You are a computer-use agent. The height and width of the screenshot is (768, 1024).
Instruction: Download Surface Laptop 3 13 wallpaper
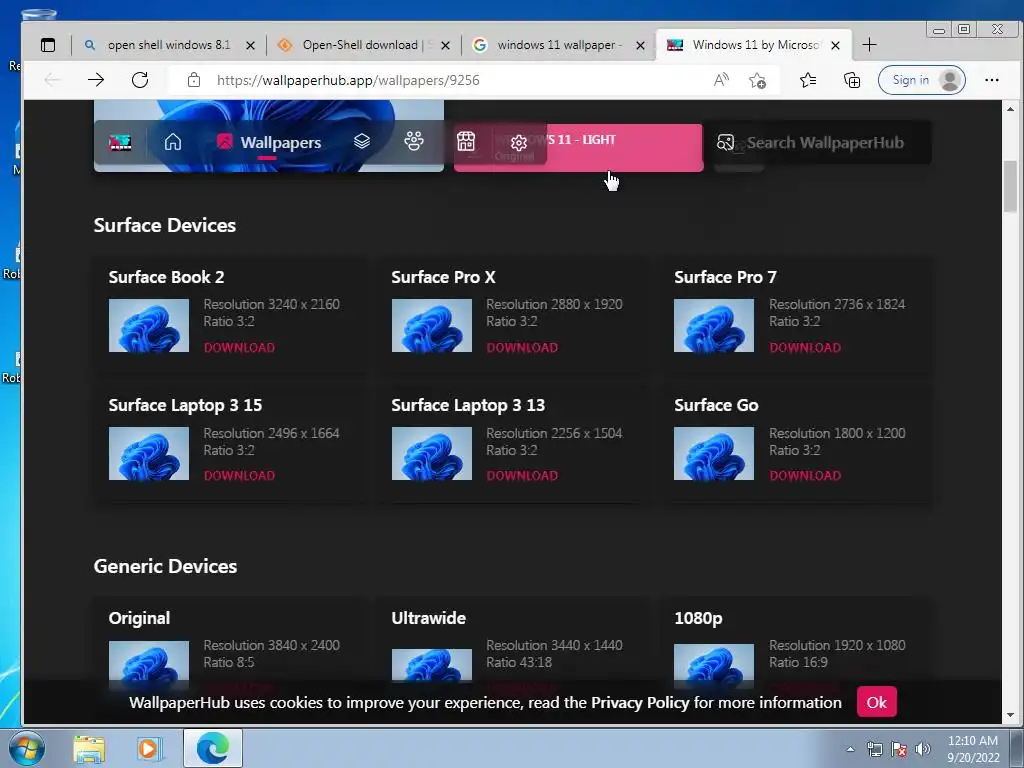pos(522,475)
